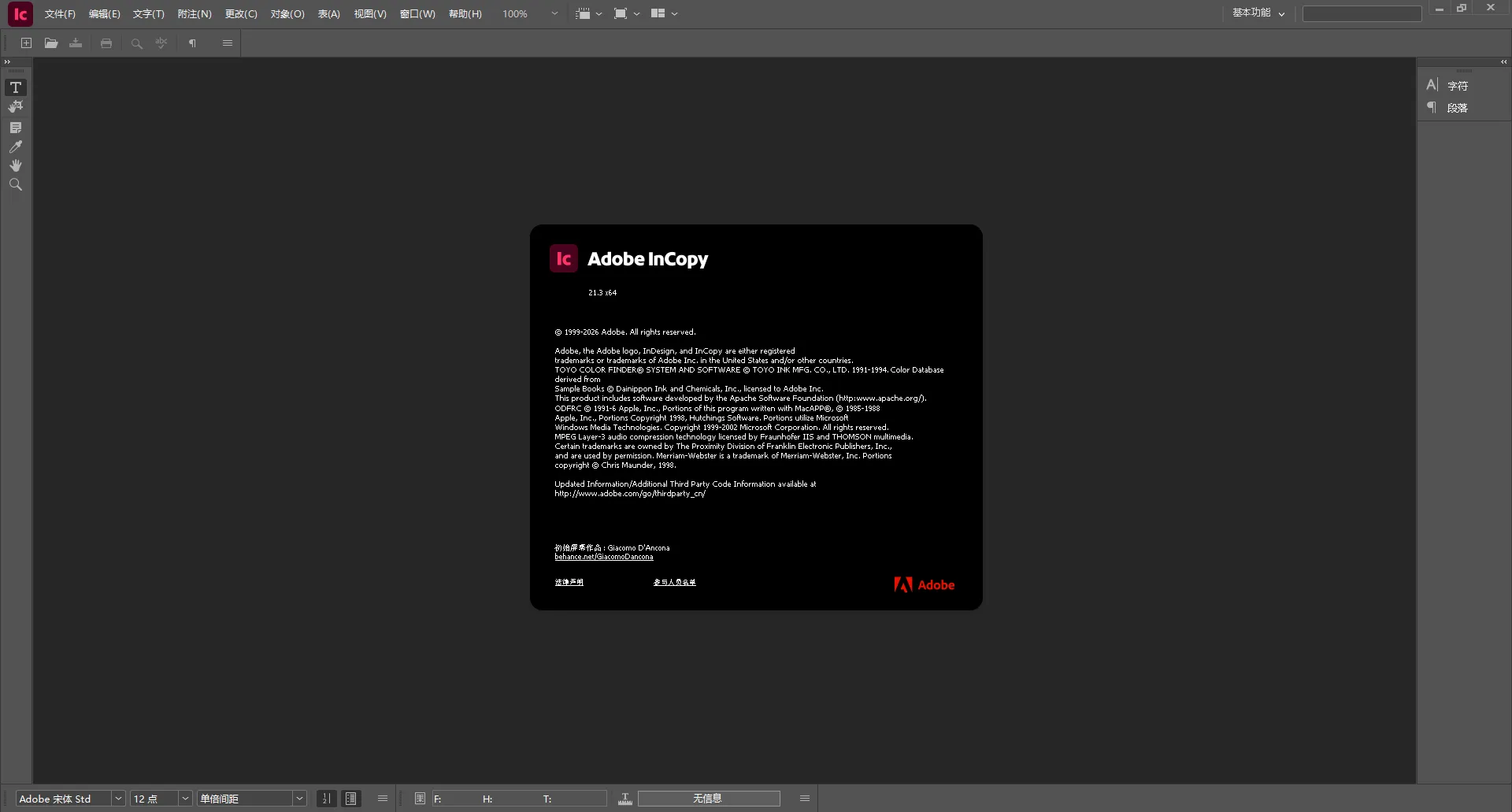
Task: Click the search field at top right
Action: [1362, 13]
